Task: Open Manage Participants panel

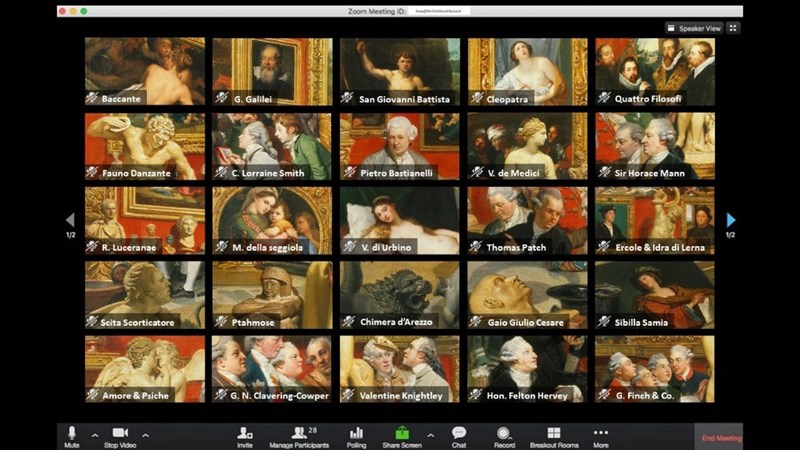Action: 299,437
